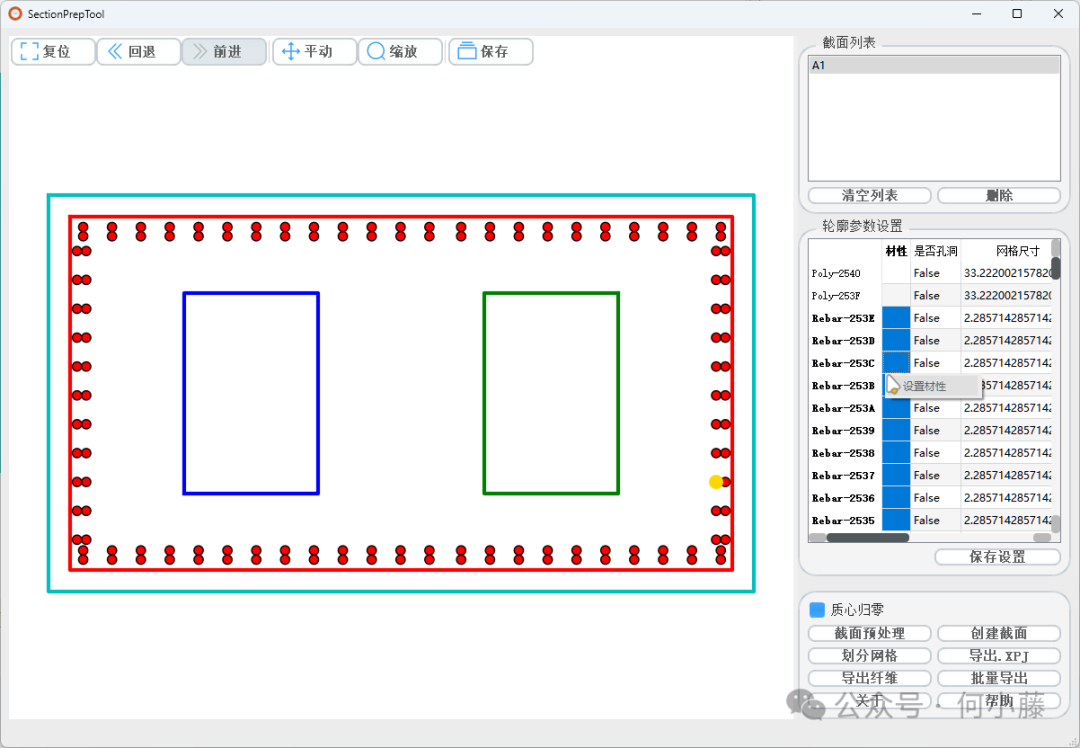
Task: Click the 保存 save toolbar button
Action: 491,52
